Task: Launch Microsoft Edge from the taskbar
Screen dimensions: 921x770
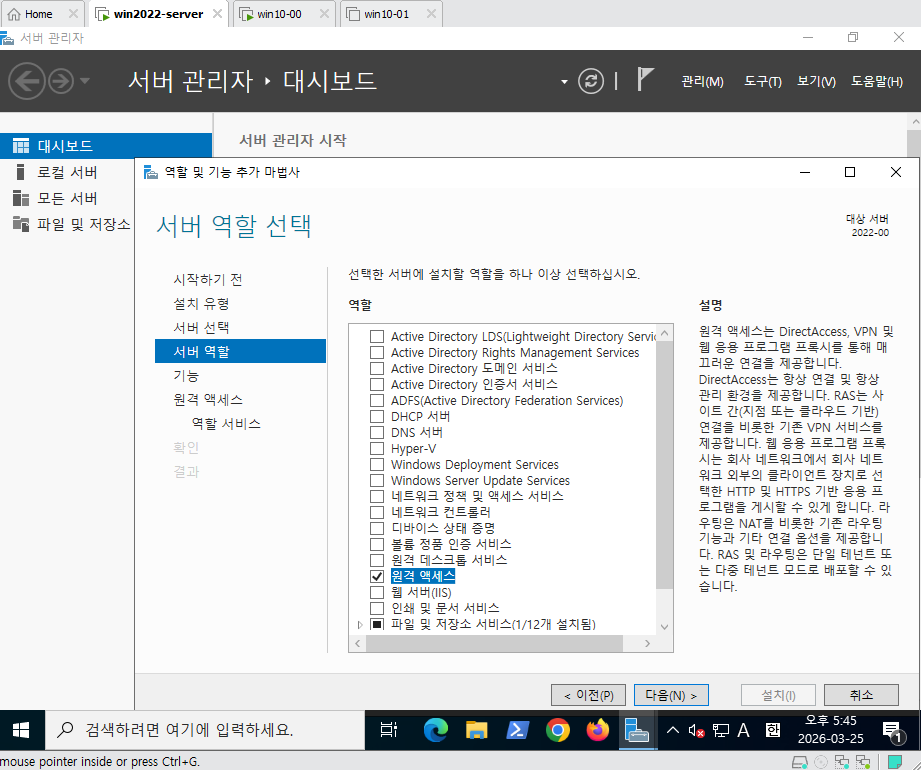Action: 435,730
